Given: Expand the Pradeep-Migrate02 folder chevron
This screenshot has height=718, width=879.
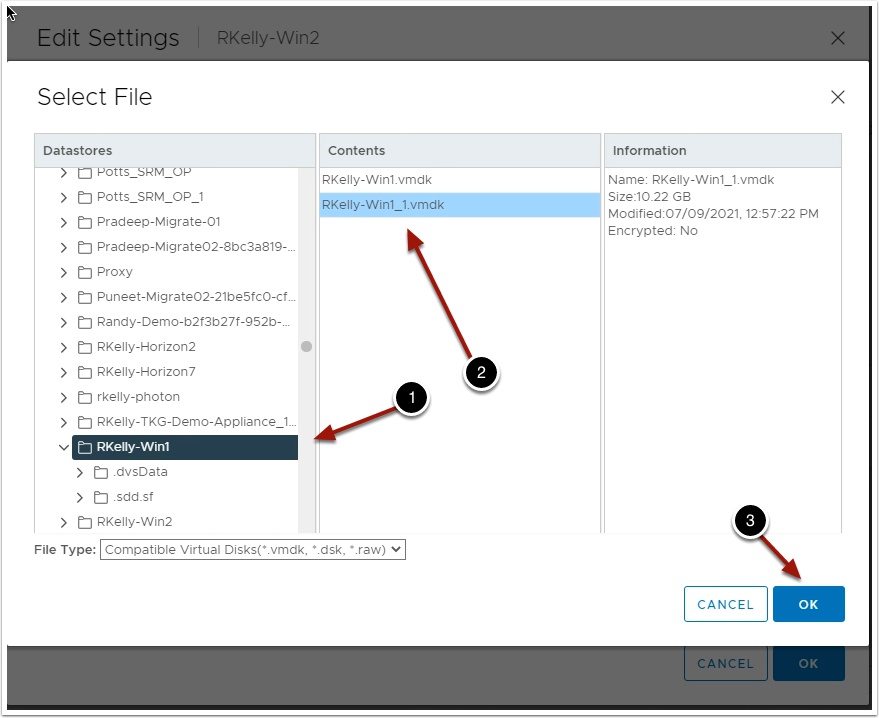Looking at the screenshot, I should pyautogui.click(x=63, y=247).
